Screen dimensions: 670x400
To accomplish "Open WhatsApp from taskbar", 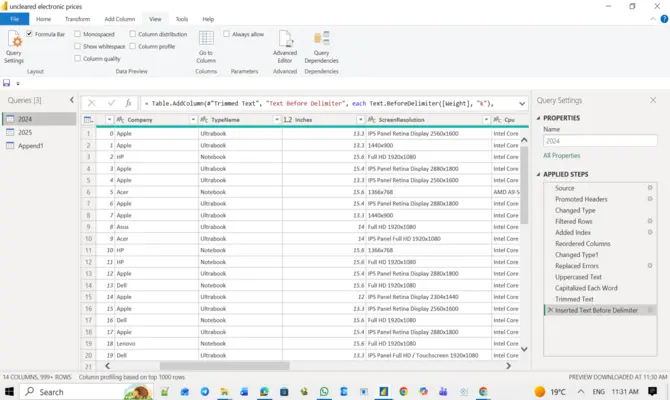I will (324, 391).
